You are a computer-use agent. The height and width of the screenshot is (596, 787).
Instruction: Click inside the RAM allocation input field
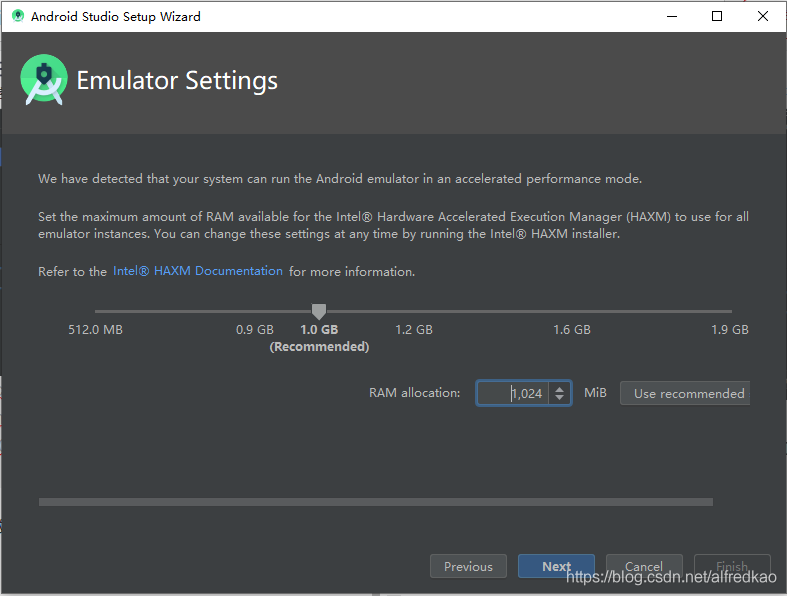coord(513,393)
